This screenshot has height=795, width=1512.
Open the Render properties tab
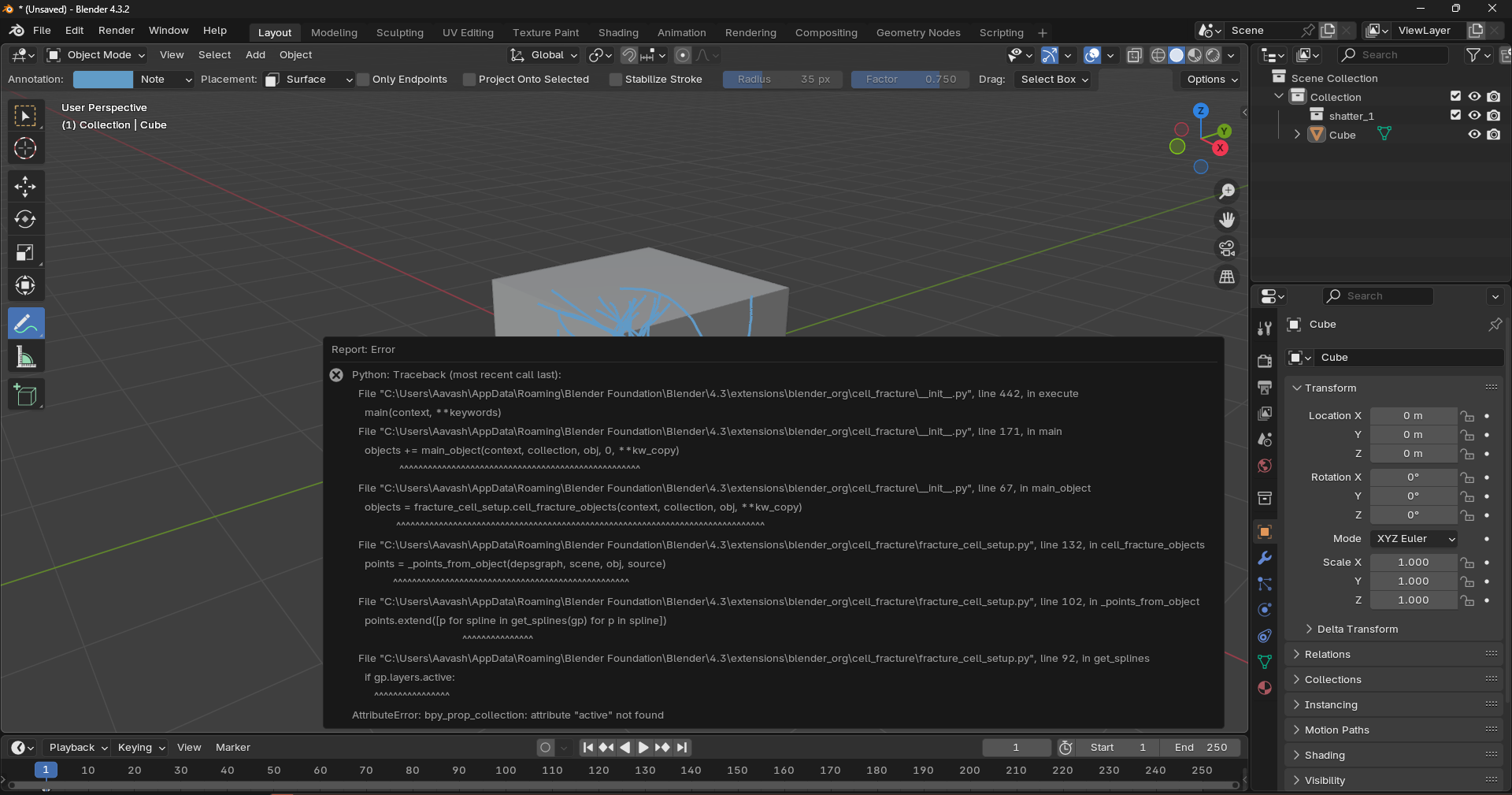[1265, 361]
